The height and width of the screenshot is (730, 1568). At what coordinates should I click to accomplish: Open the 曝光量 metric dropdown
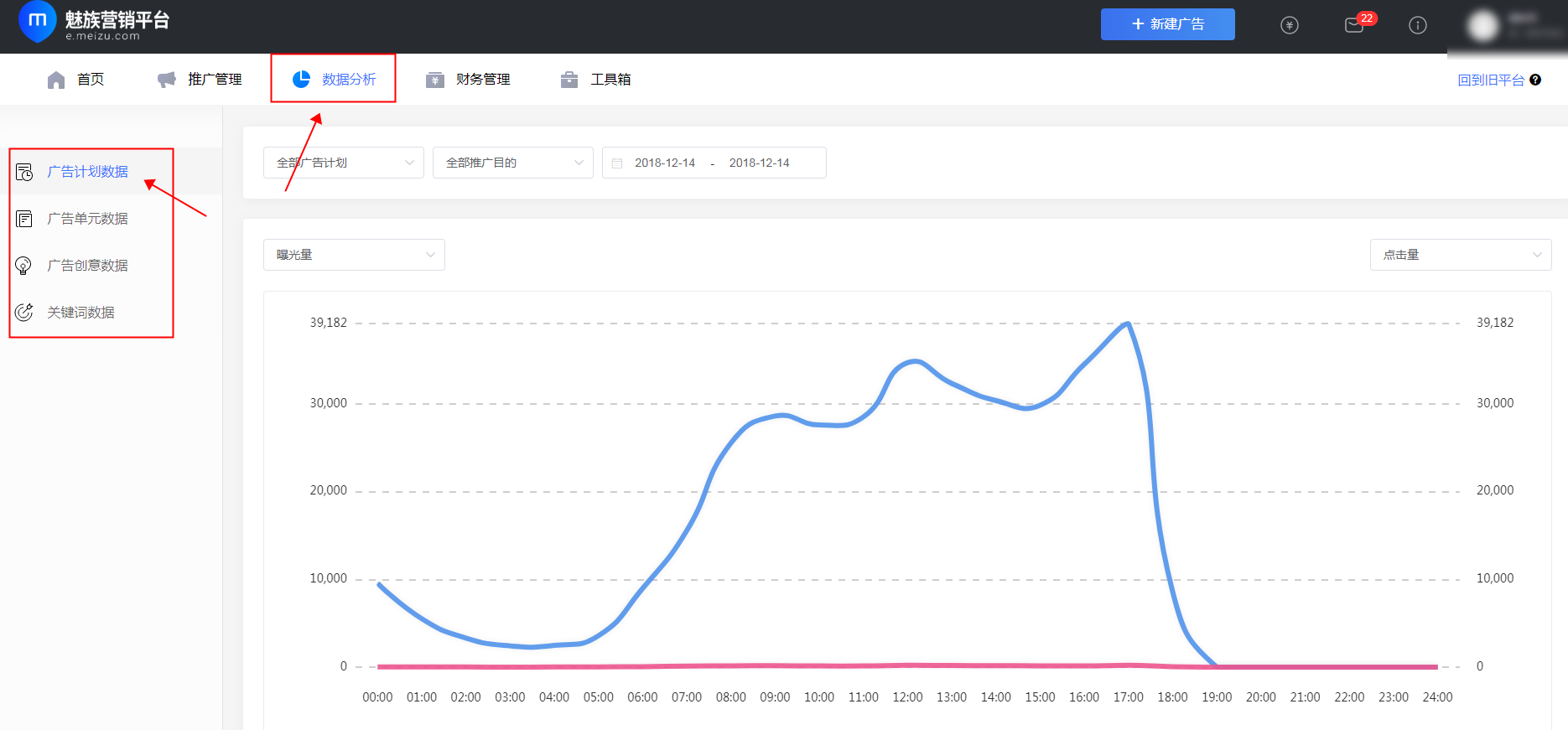click(x=354, y=255)
